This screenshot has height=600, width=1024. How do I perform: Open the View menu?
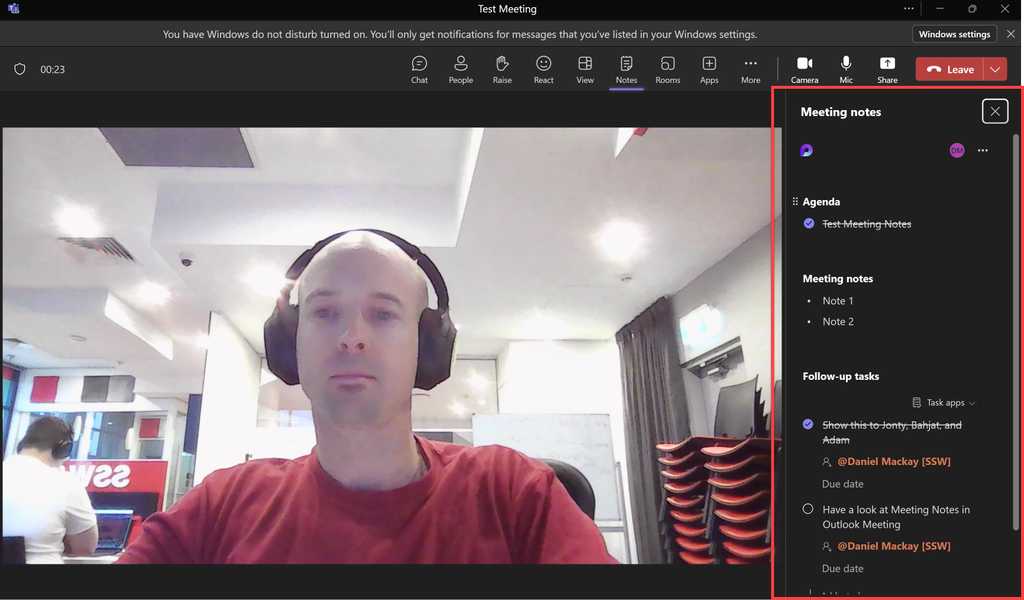point(585,68)
